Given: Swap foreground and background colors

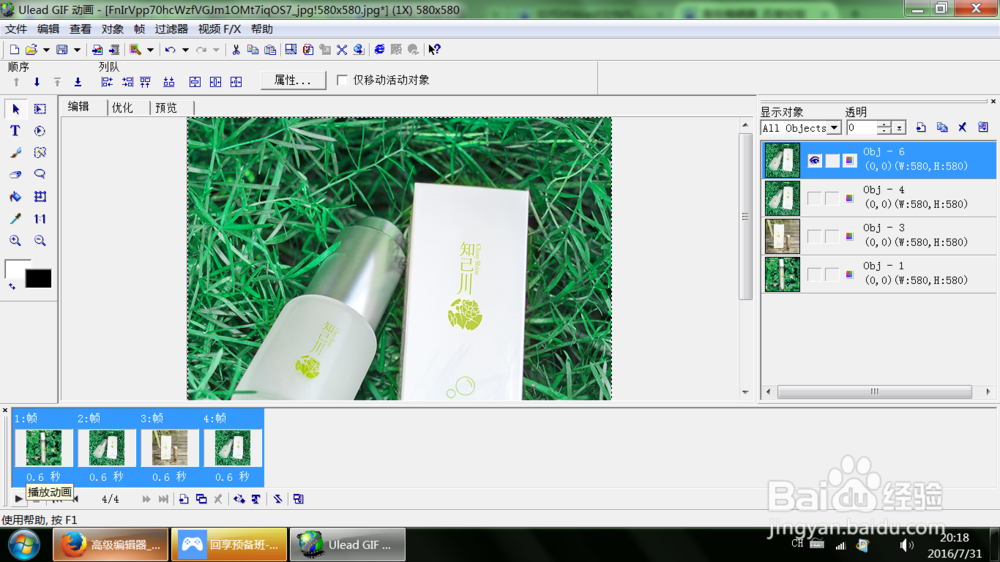Looking at the screenshot, I should [11, 286].
